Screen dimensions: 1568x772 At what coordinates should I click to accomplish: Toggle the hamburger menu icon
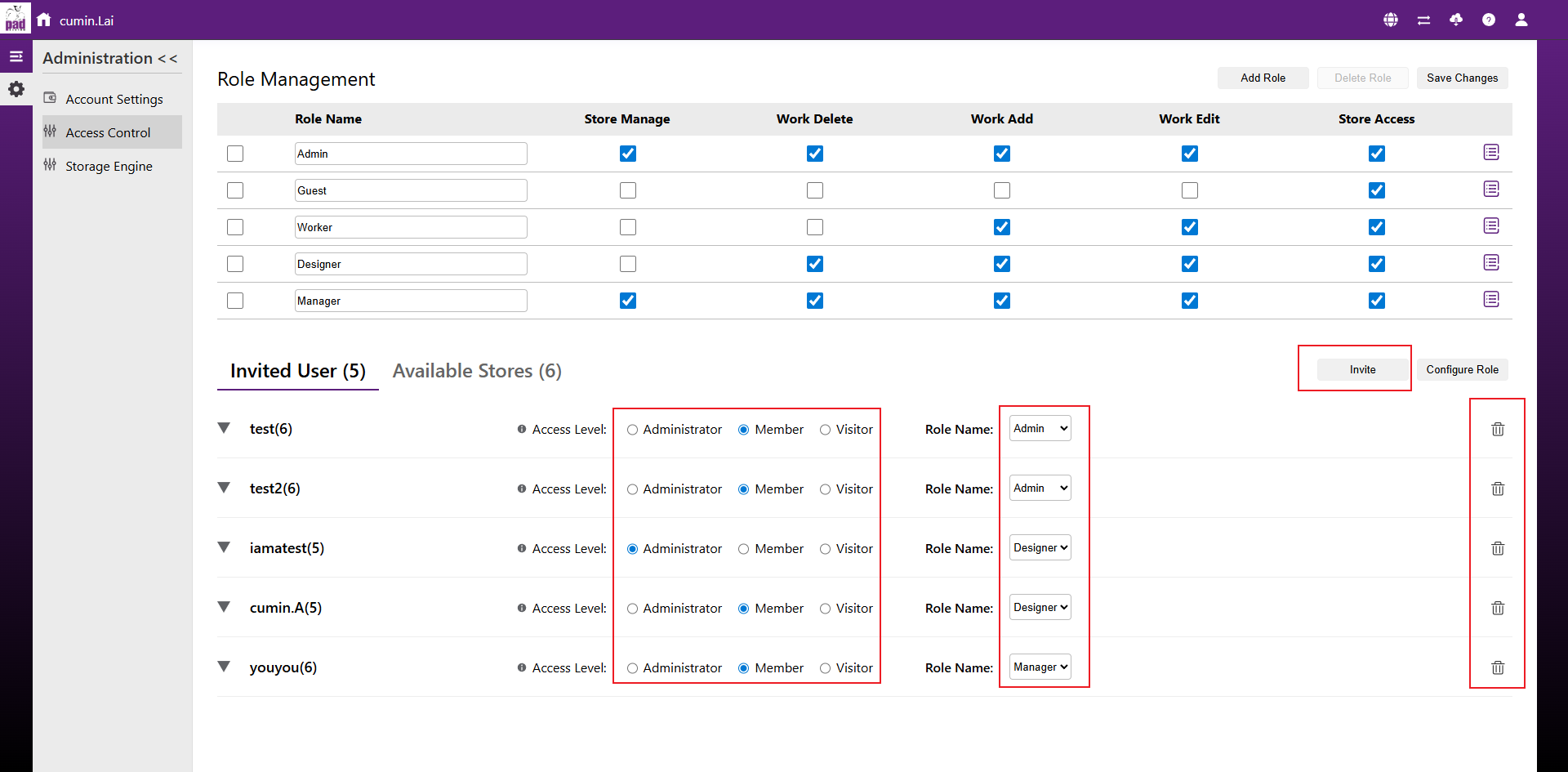[x=16, y=56]
